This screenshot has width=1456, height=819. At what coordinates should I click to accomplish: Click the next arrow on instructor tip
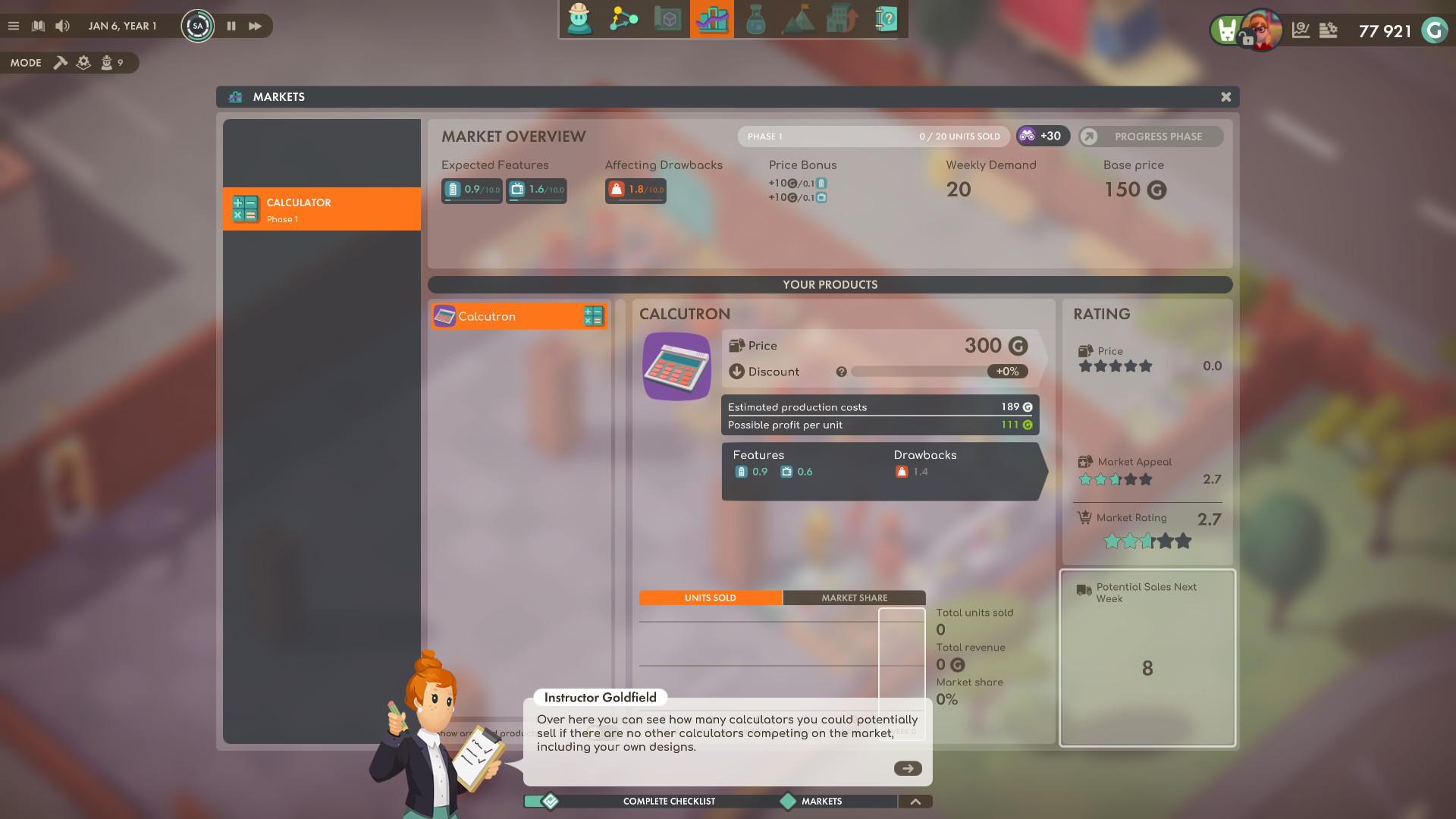point(908,768)
